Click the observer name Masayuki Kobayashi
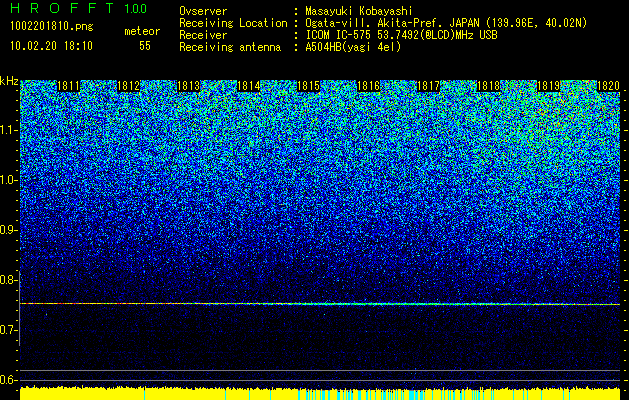Image resolution: width=629 pixels, height=400 pixels. point(359,11)
